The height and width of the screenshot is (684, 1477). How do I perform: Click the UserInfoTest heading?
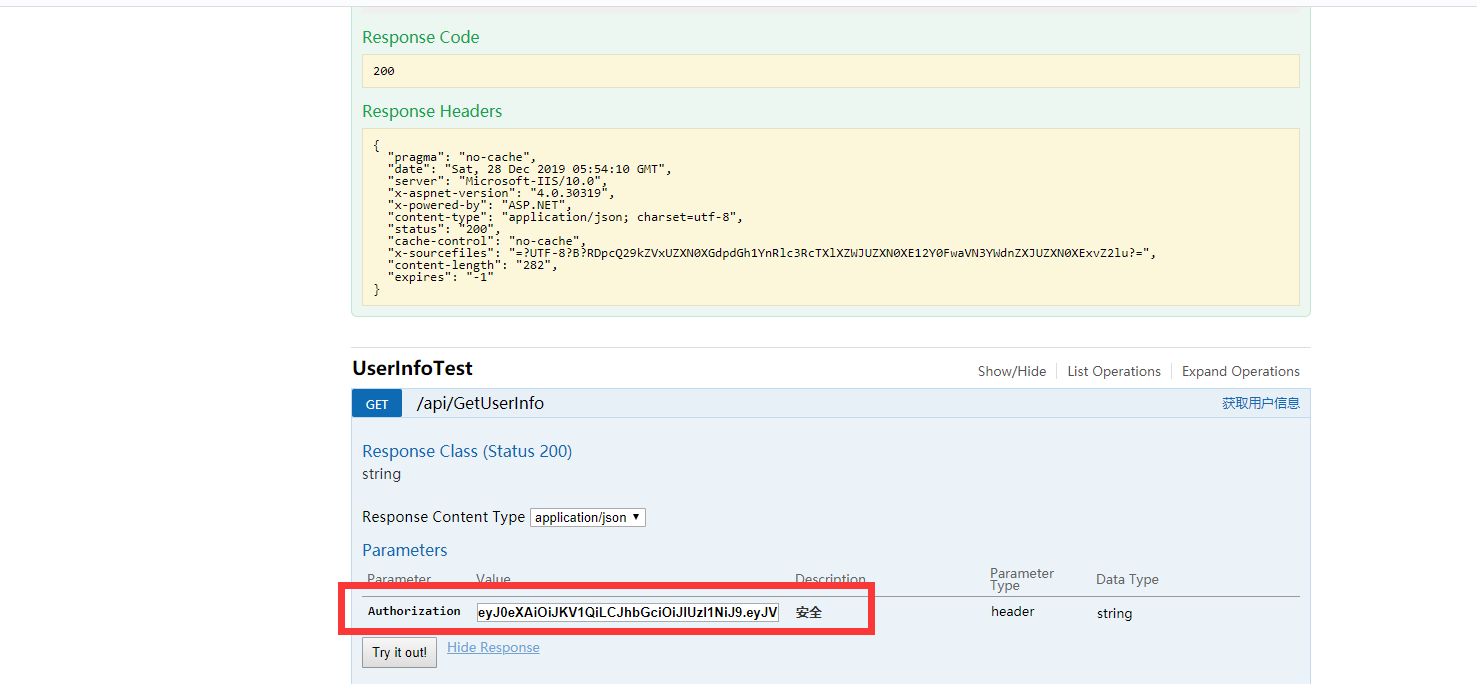(412, 368)
